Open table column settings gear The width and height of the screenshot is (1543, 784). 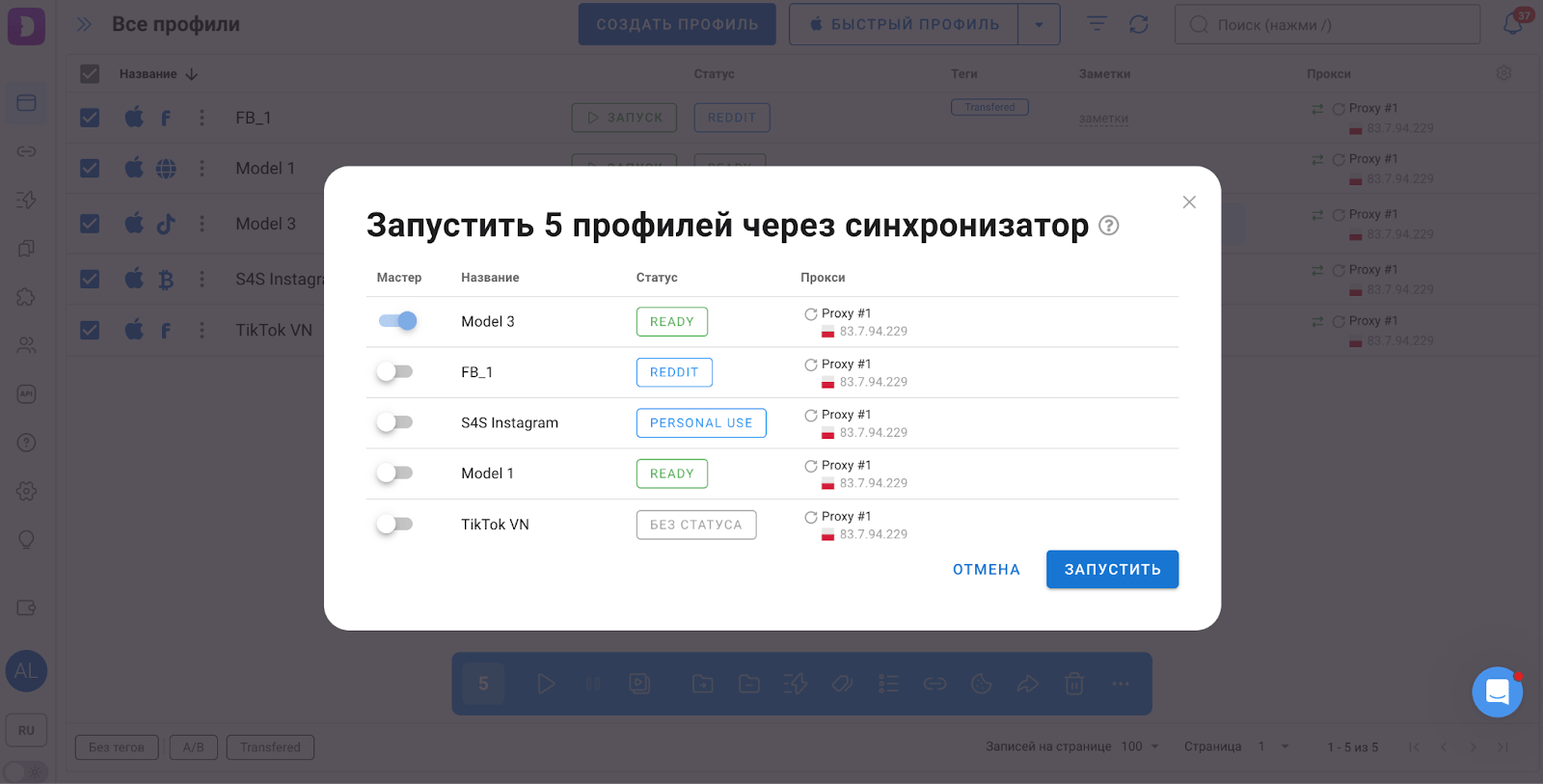click(1503, 73)
